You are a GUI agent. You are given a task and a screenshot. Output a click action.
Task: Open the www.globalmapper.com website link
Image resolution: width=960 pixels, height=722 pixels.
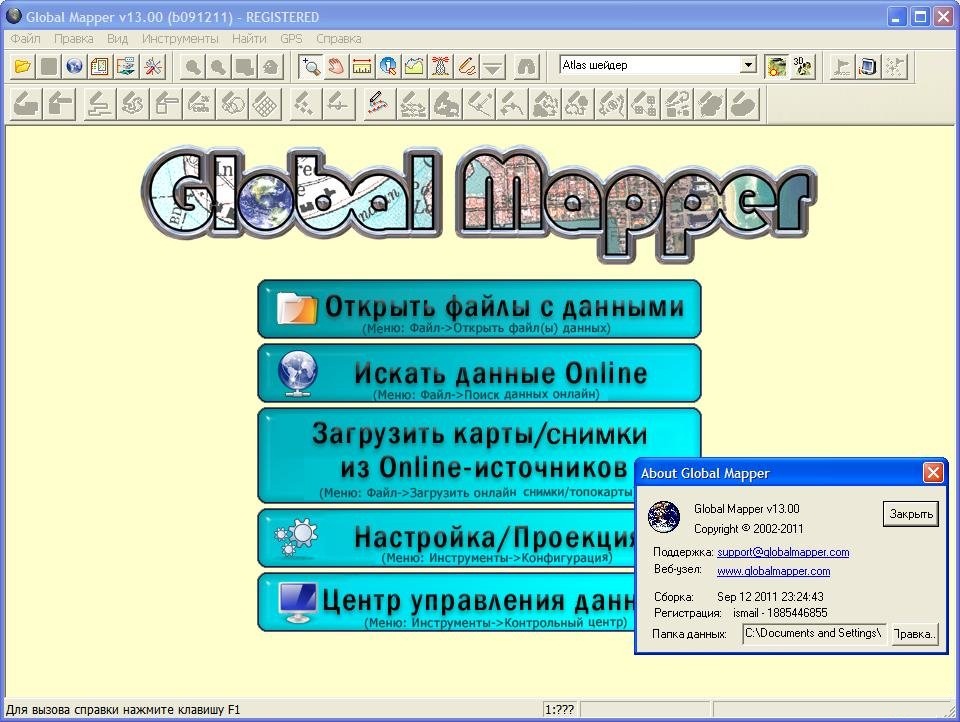[773, 571]
